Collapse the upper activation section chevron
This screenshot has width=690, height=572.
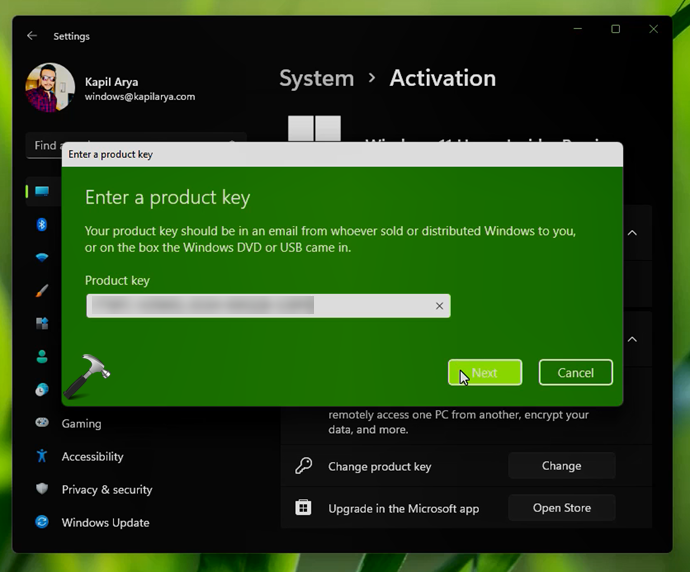[x=632, y=233]
